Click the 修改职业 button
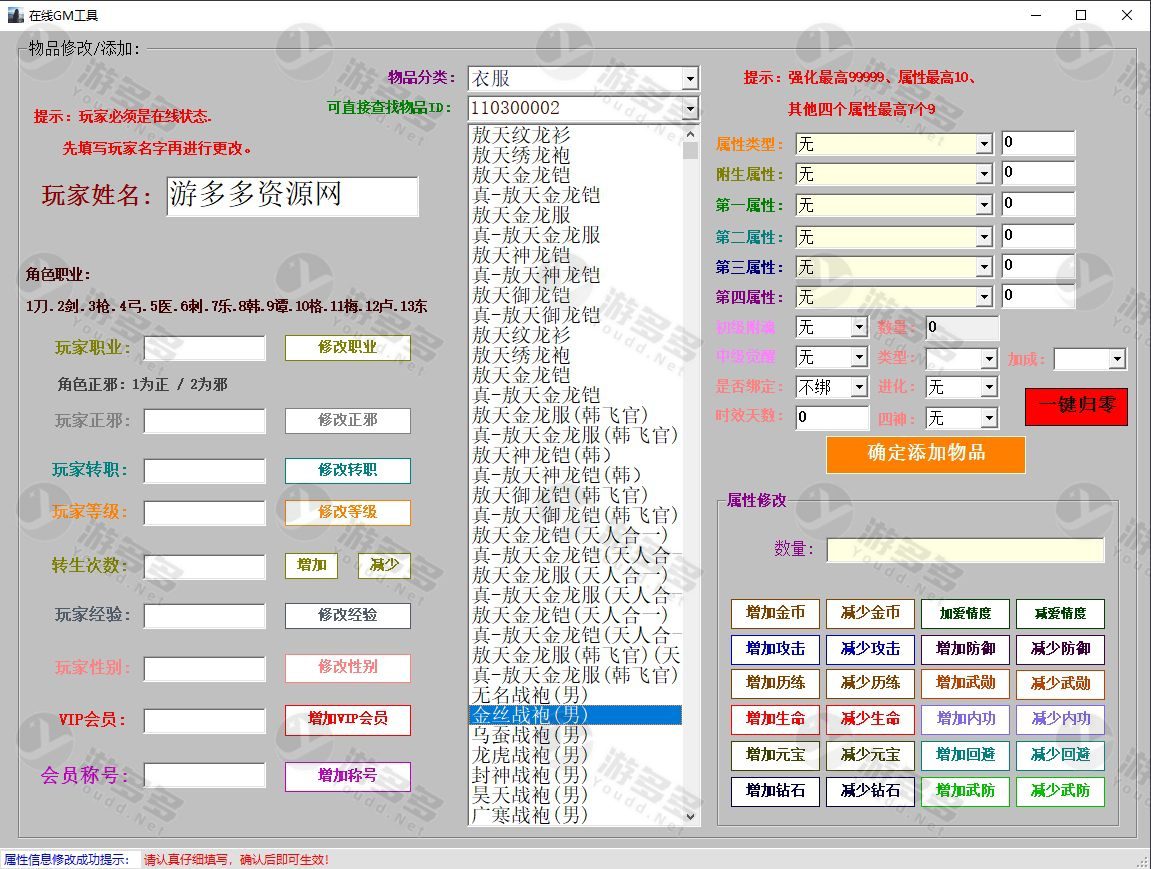Image resolution: width=1151 pixels, height=869 pixels. click(x=347, y=348)
